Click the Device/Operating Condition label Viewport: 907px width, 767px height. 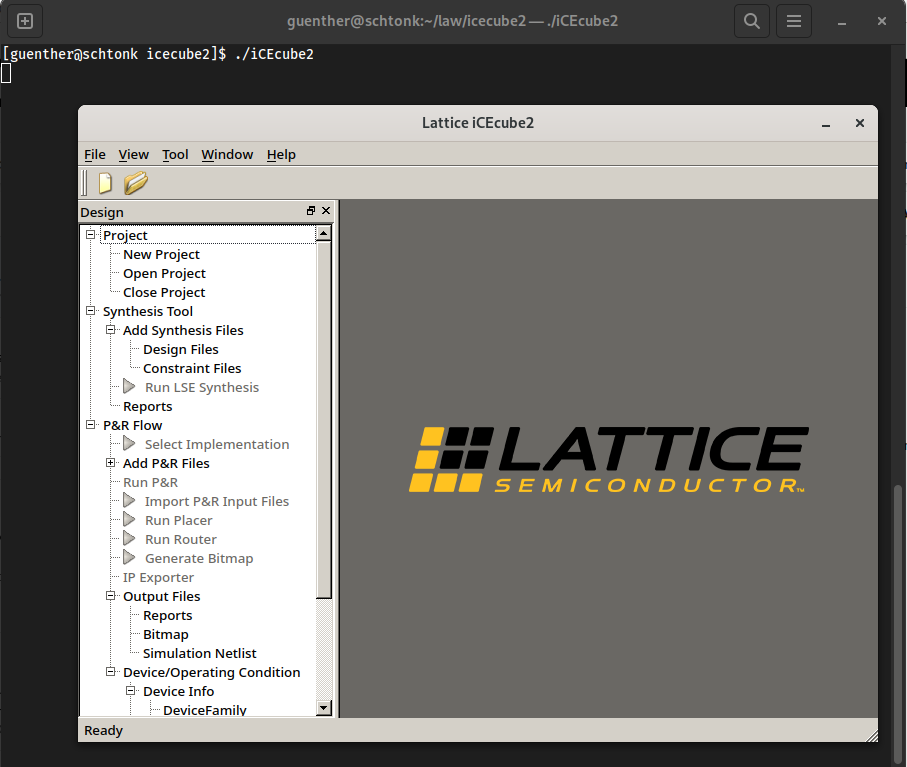click(212, 672)
